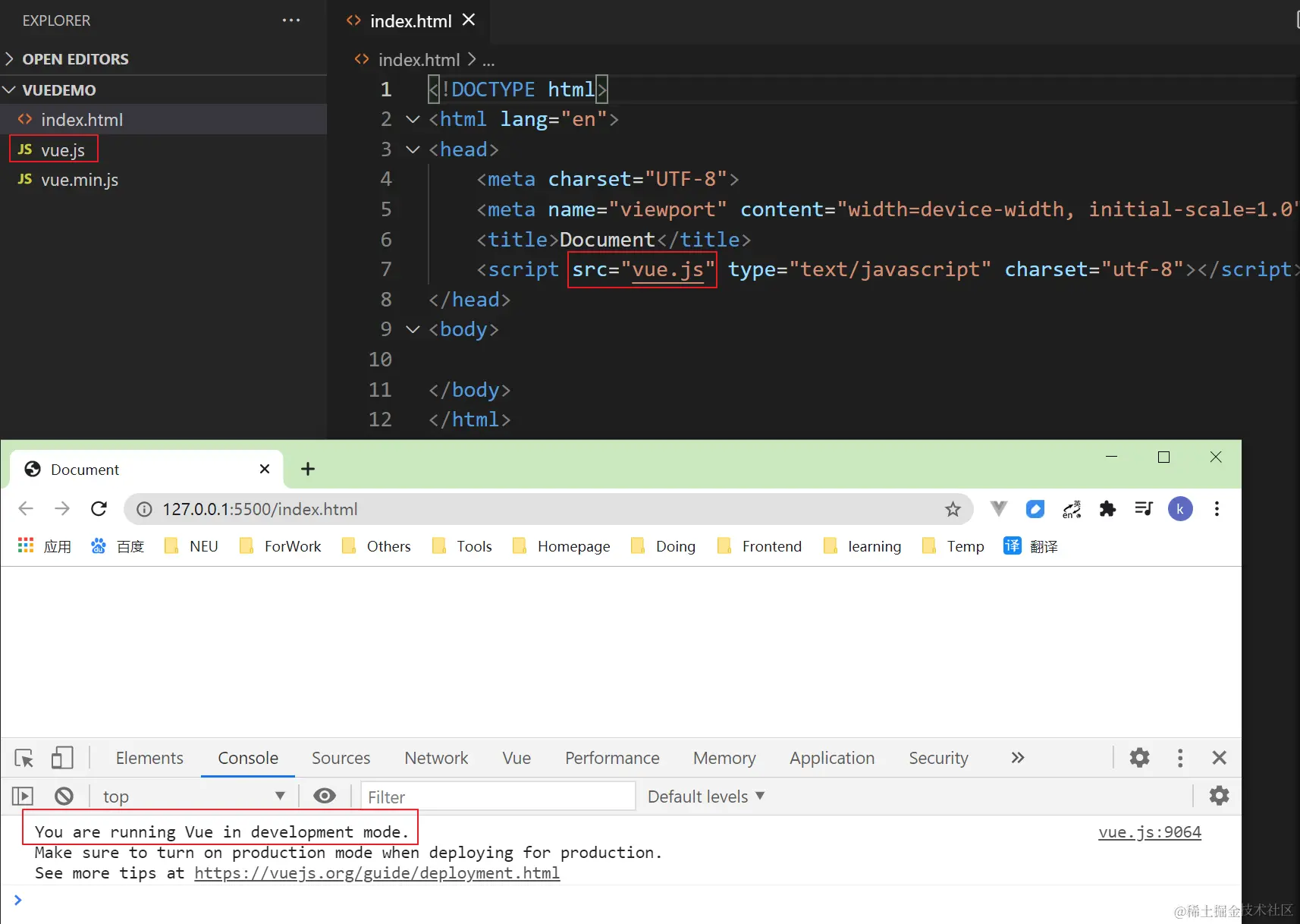
Task: Activate the inspect element picker
Action: pos(24,758)
